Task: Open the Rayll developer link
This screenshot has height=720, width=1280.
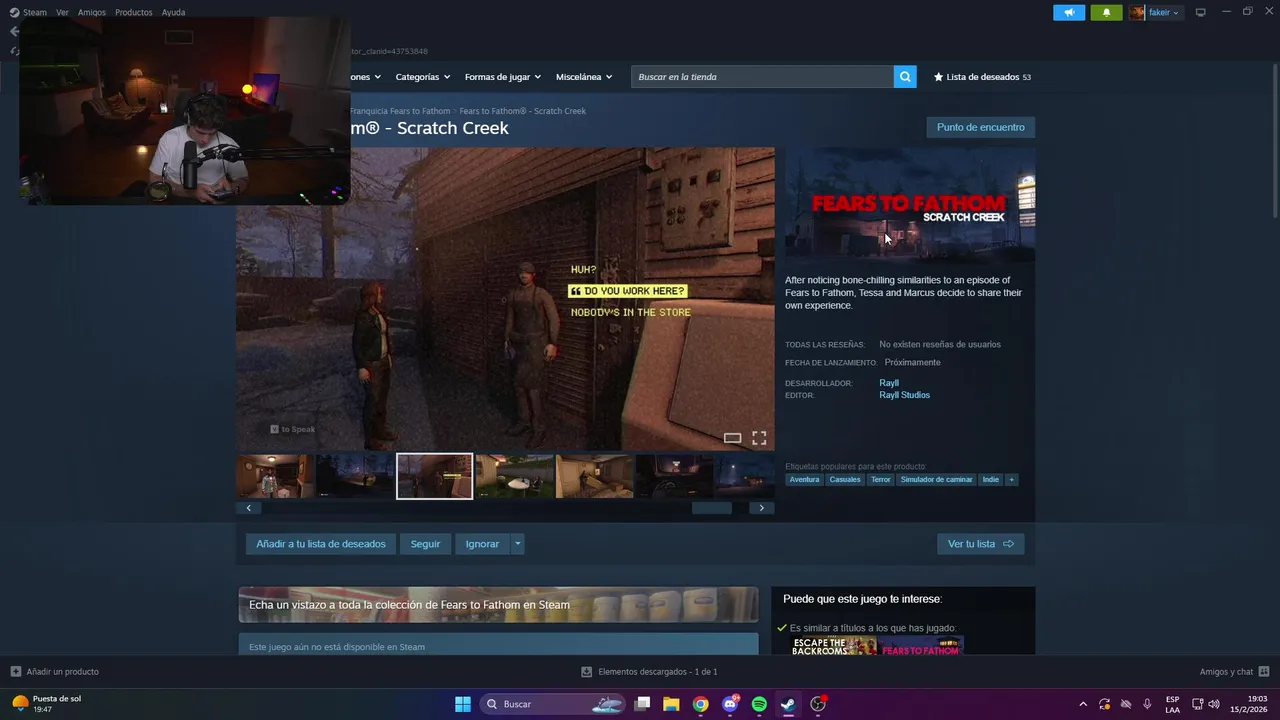Action: (889, 383)
